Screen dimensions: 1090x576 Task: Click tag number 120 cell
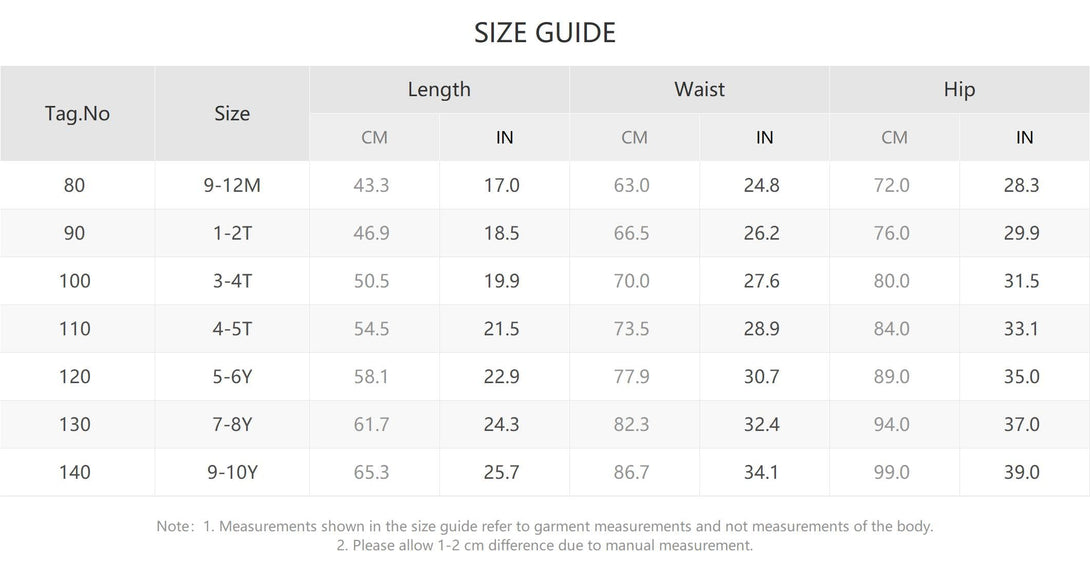click(74, 376)
